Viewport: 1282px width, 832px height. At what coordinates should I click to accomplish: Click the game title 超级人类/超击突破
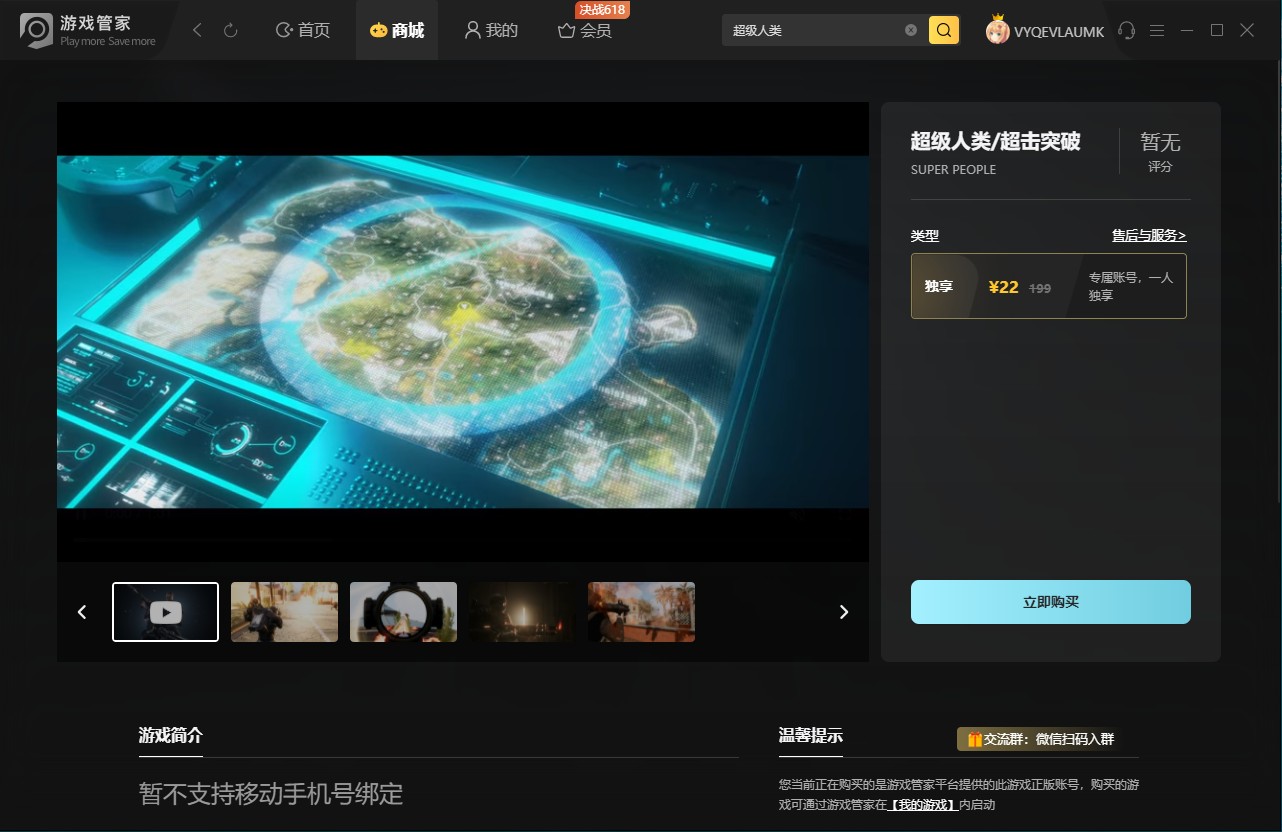pos(995,141)
